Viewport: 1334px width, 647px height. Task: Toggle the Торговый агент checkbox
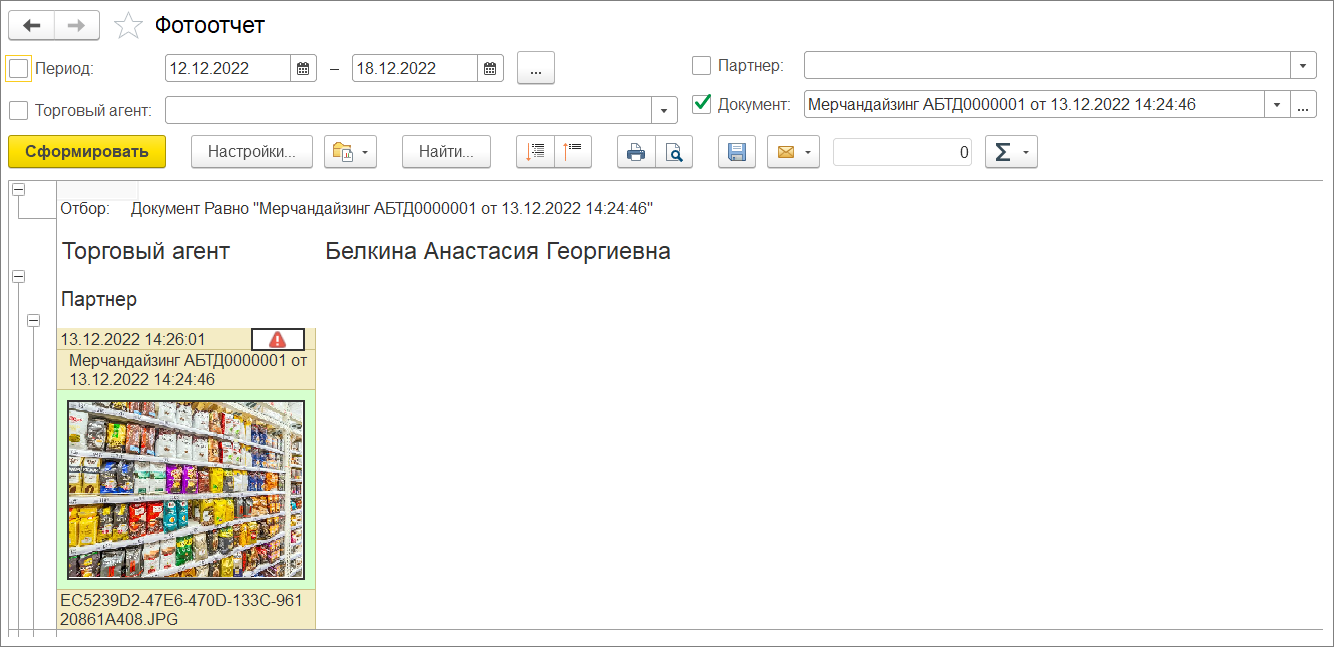(x=19, y=110)
